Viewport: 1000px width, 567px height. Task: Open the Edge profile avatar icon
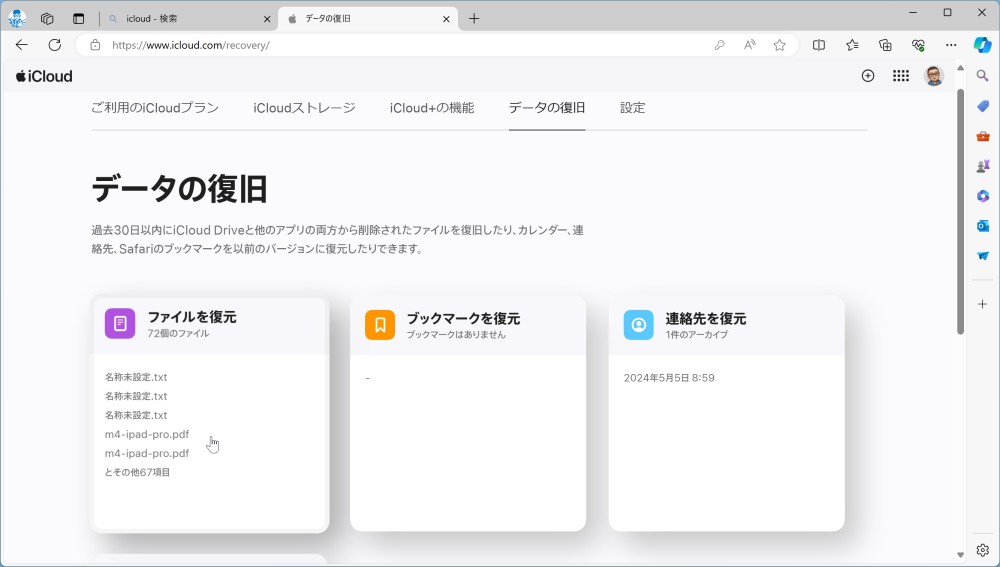17,18
